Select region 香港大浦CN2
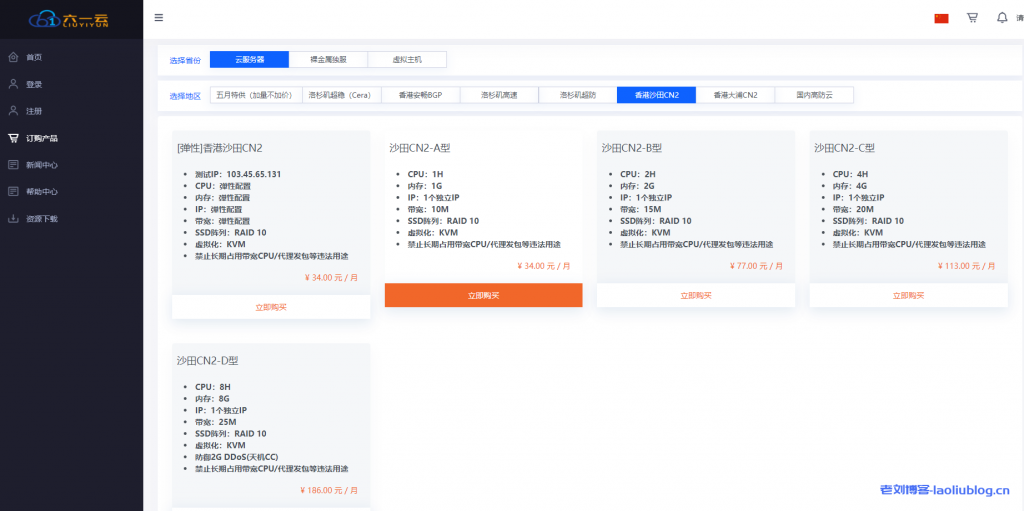 735,95
